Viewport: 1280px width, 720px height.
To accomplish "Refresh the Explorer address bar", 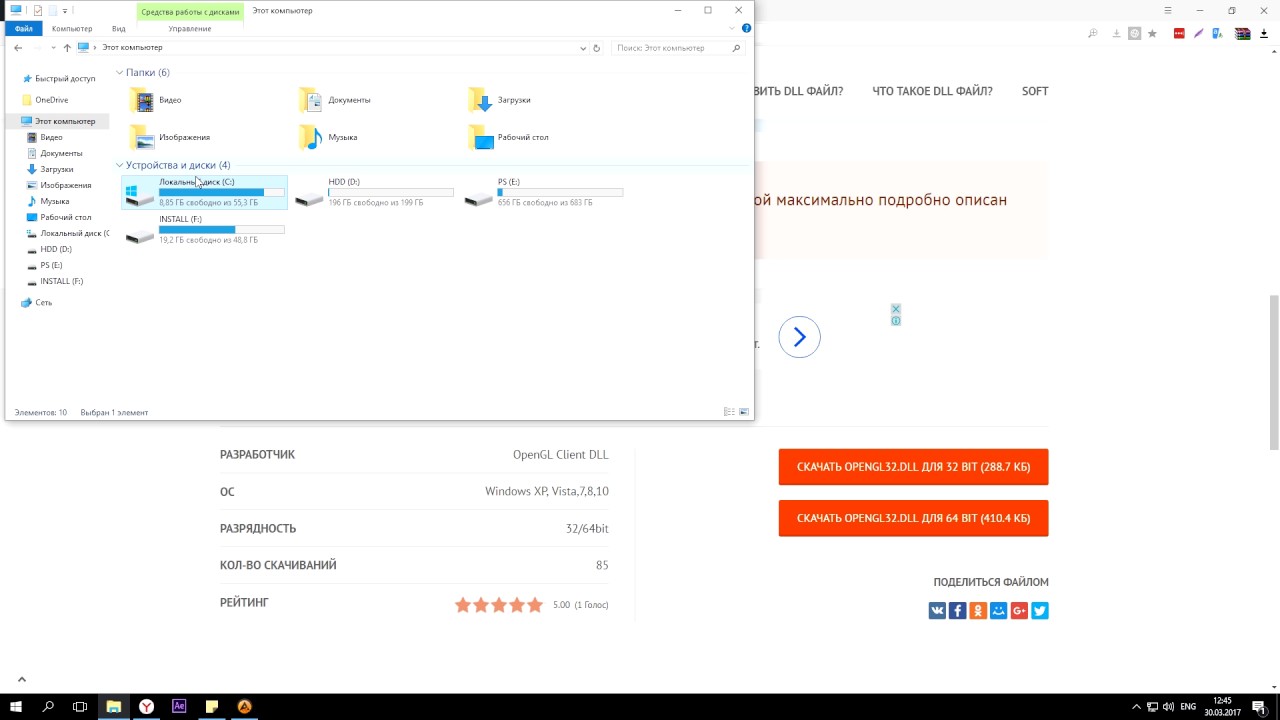I will click(x=597, y=48).
